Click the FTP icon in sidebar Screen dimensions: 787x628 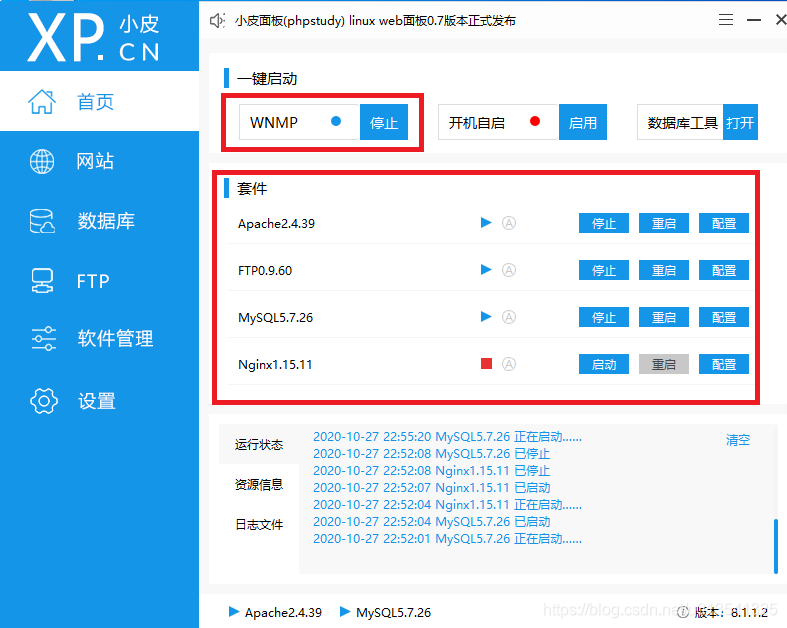[x=42, y=280]
